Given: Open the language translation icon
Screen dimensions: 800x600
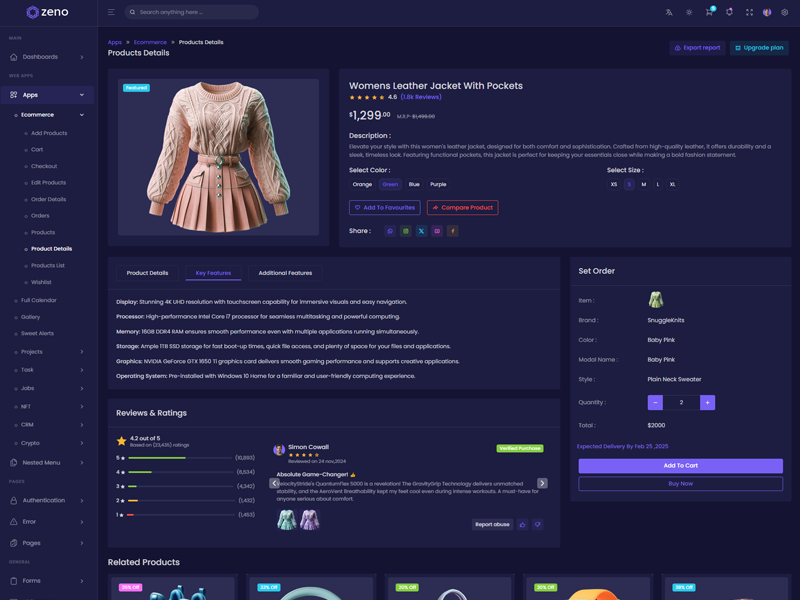Looking at the screenshot, I should point(669,12).
